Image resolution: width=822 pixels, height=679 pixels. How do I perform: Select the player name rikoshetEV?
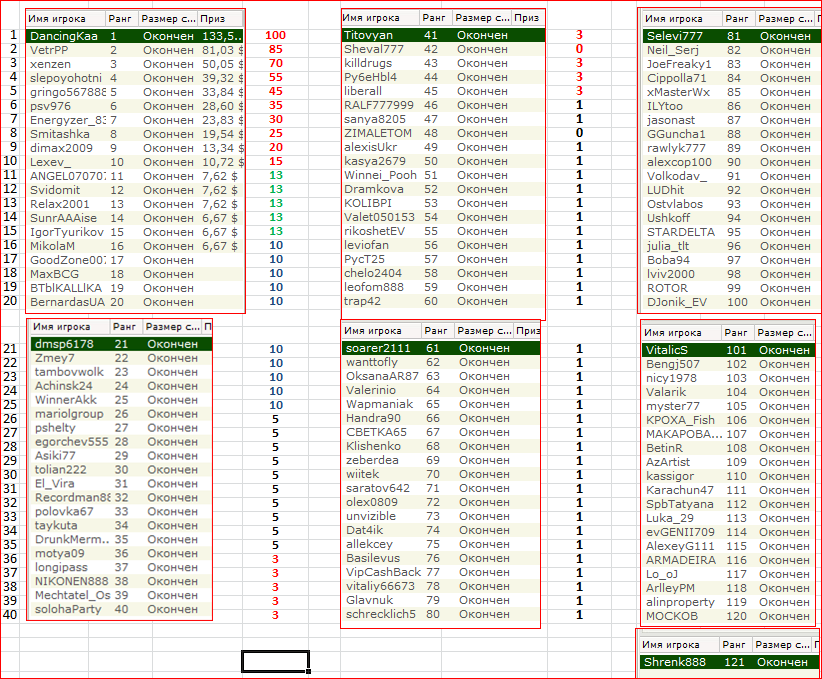pos(374,231)
